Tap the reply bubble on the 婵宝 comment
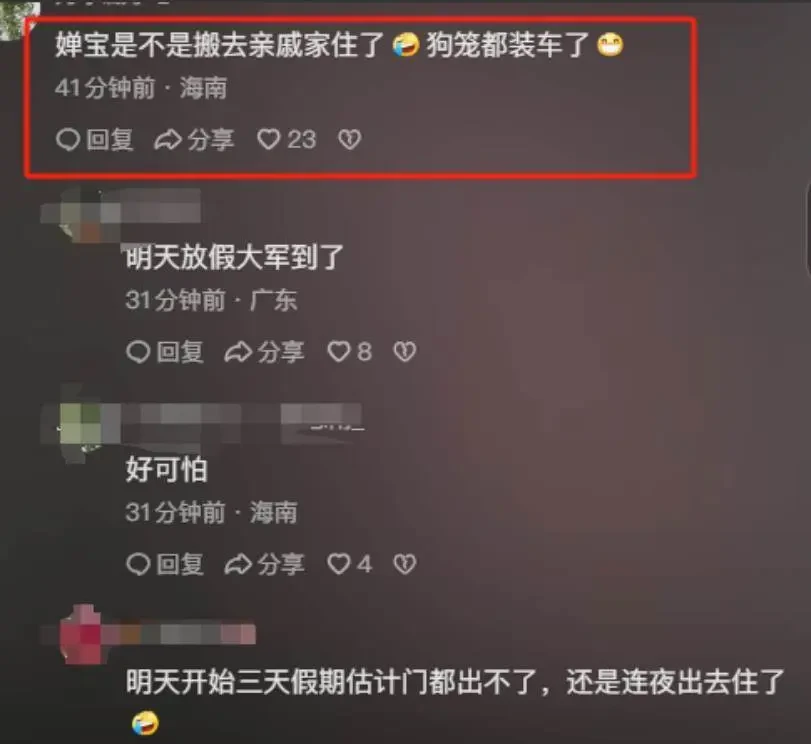 coord(68,140)
